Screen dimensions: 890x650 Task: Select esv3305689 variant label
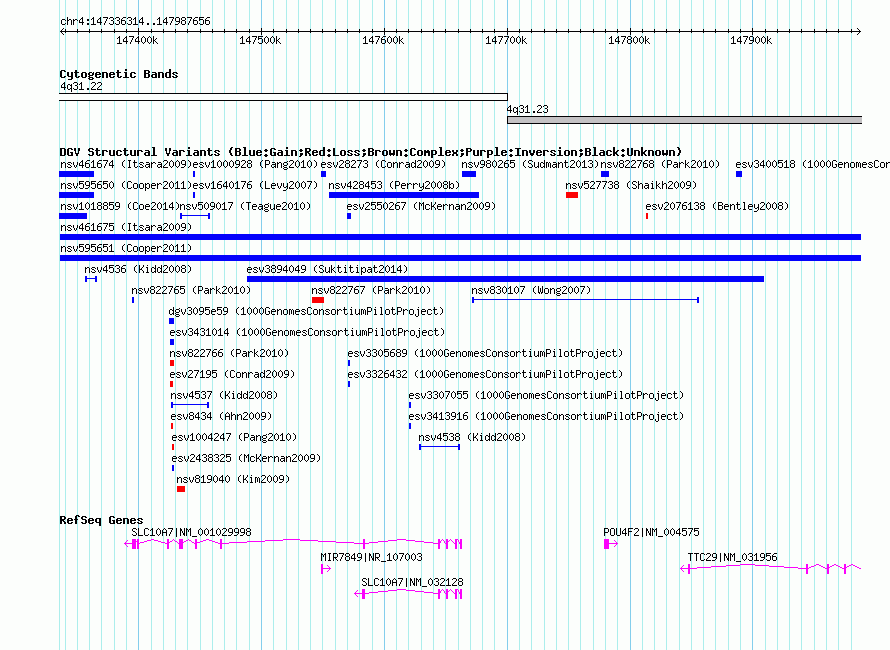coord(485,354)
